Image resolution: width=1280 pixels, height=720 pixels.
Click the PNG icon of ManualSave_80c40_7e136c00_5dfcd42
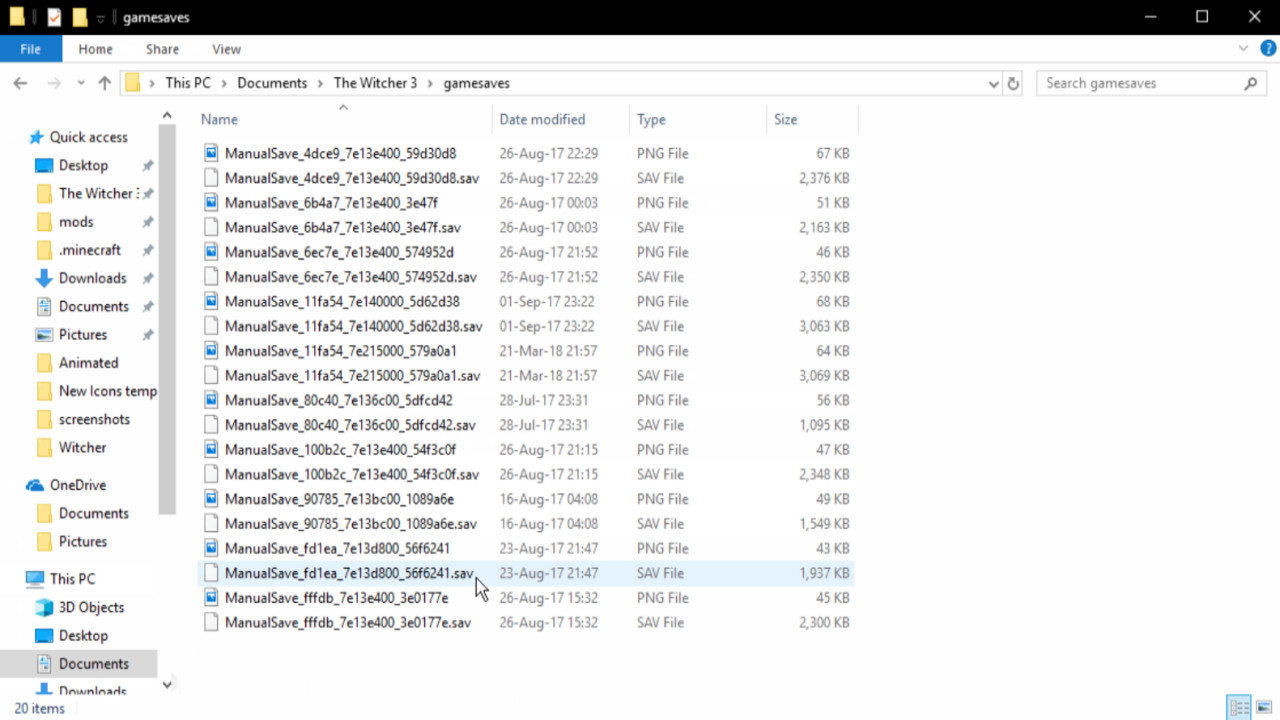[x=211, y=400]
